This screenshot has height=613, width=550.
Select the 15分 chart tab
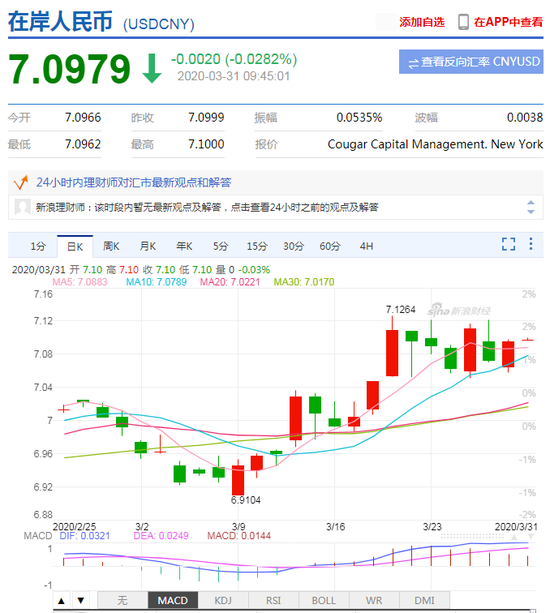coord(257,246)
